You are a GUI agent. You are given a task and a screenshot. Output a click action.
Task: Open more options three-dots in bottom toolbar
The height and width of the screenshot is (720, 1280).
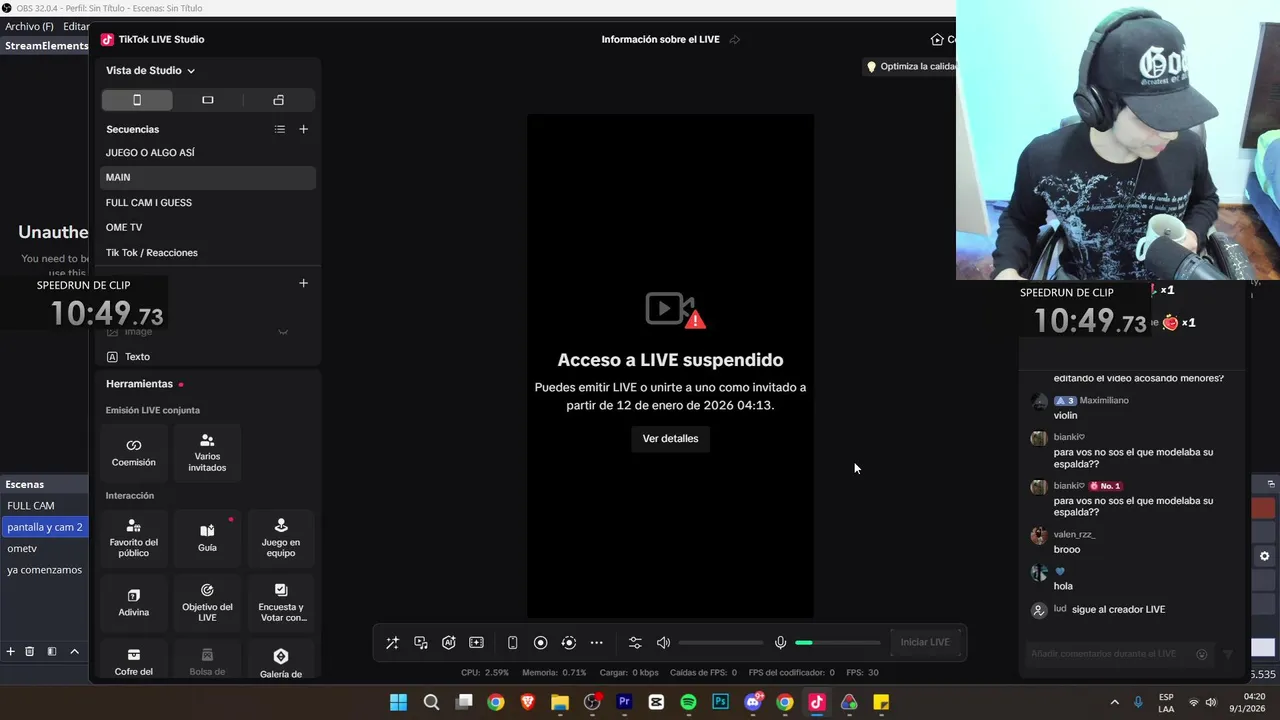597,643
